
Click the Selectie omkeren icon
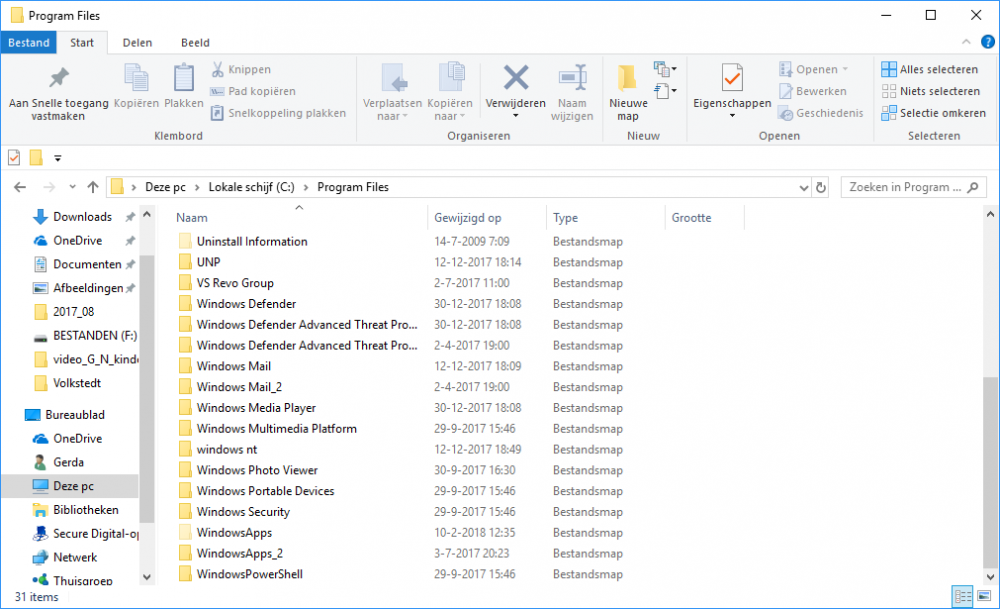pos(889,113)
